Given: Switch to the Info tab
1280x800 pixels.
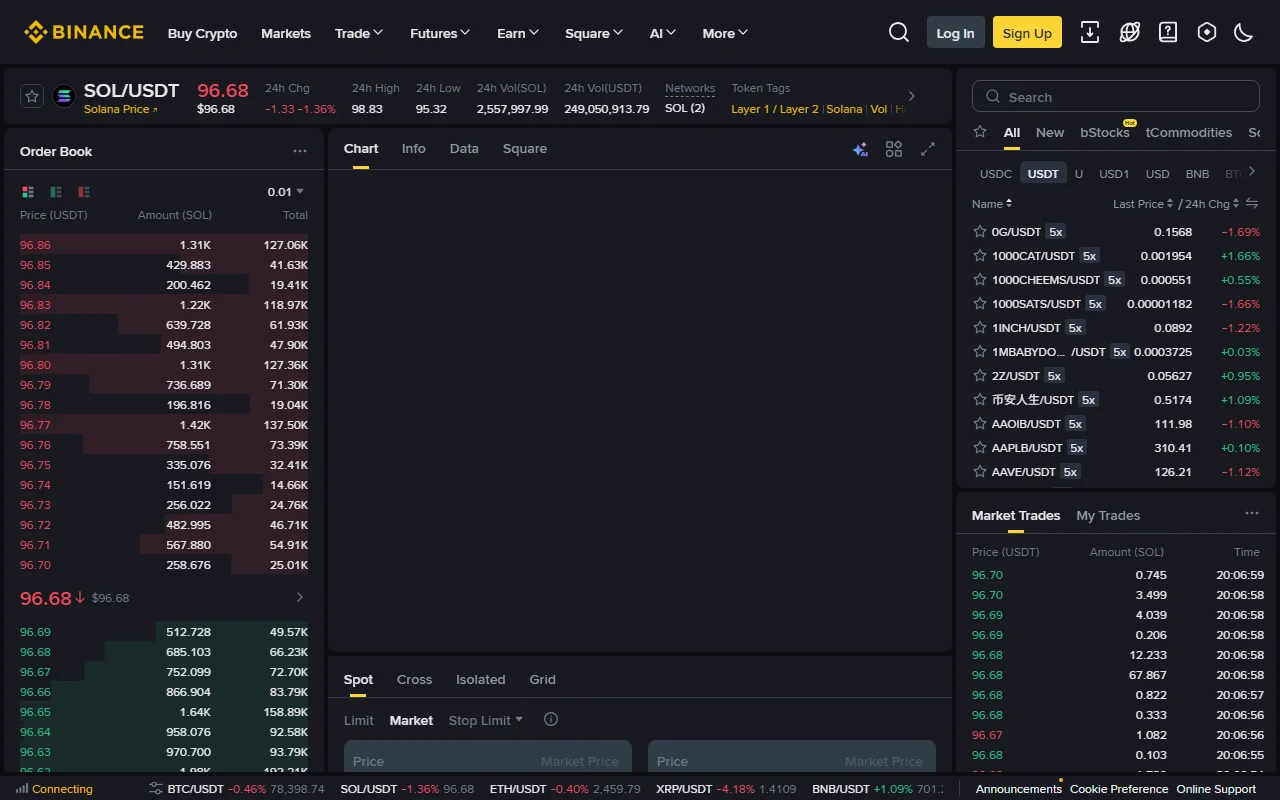Looking at the screenshot, I should [x=414, y=148].
